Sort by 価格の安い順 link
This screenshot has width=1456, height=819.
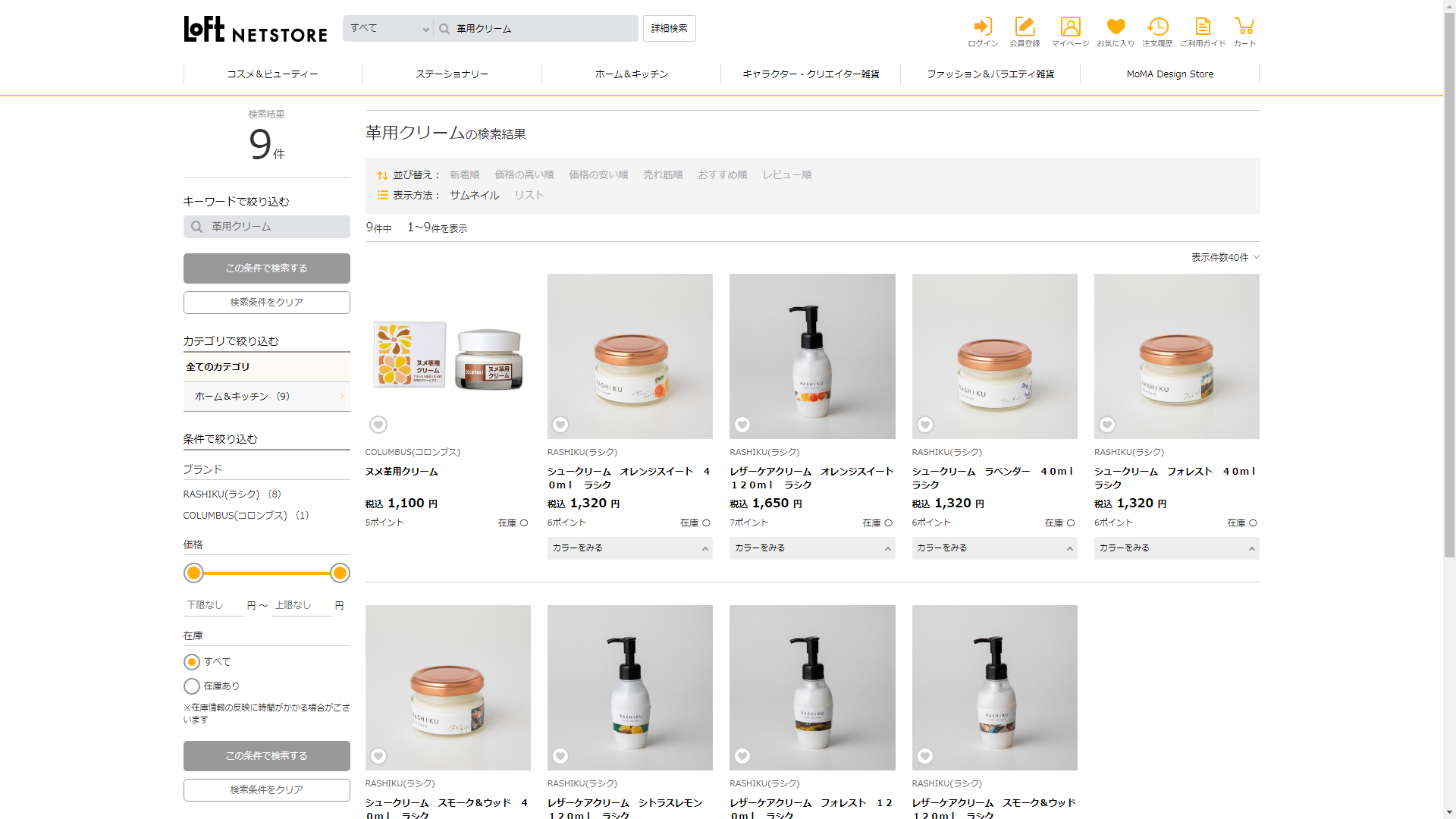598,175
